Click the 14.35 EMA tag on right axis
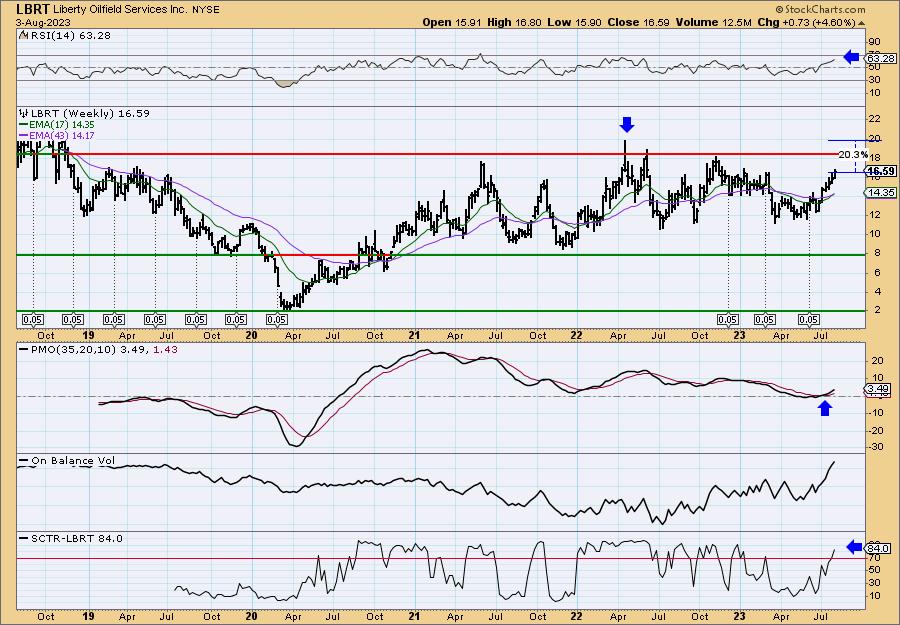The height and width of the screenshot is (625, 900). click(880, 192)
